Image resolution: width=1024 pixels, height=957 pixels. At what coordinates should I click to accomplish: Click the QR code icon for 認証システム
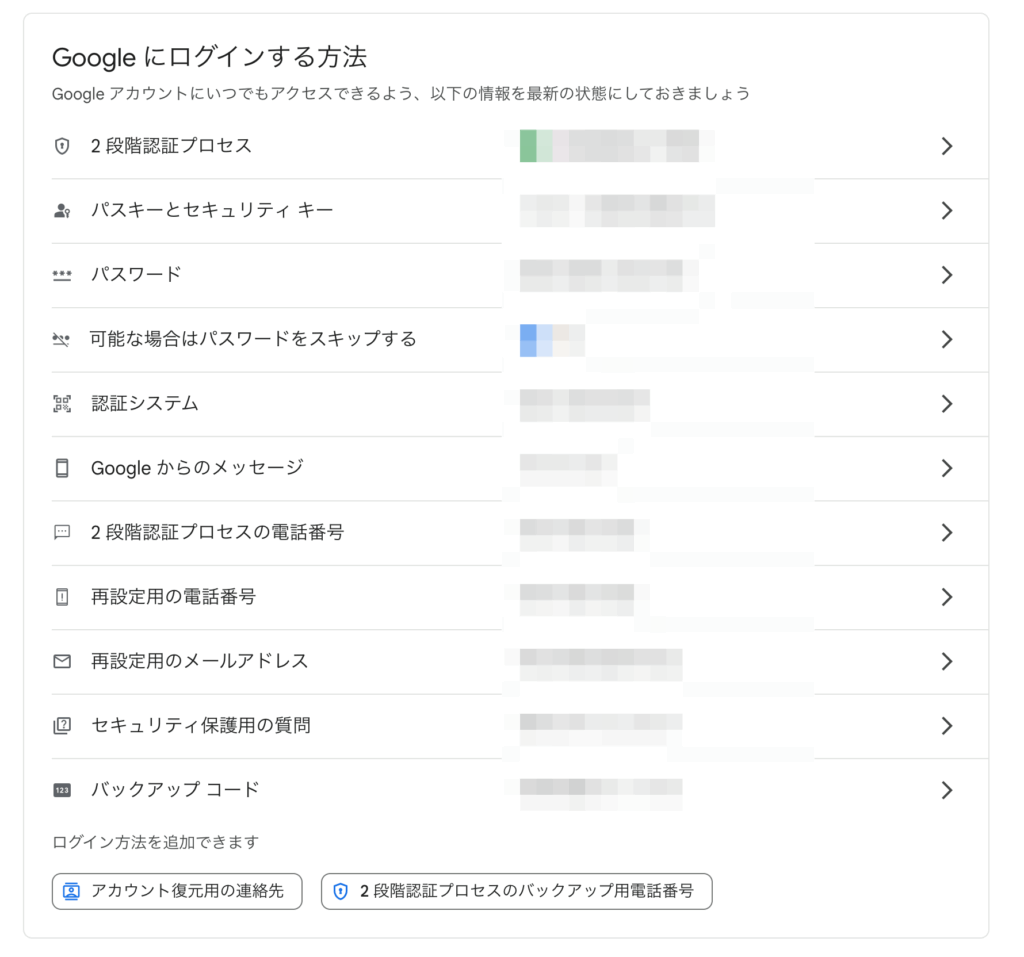tap(62, 404)
